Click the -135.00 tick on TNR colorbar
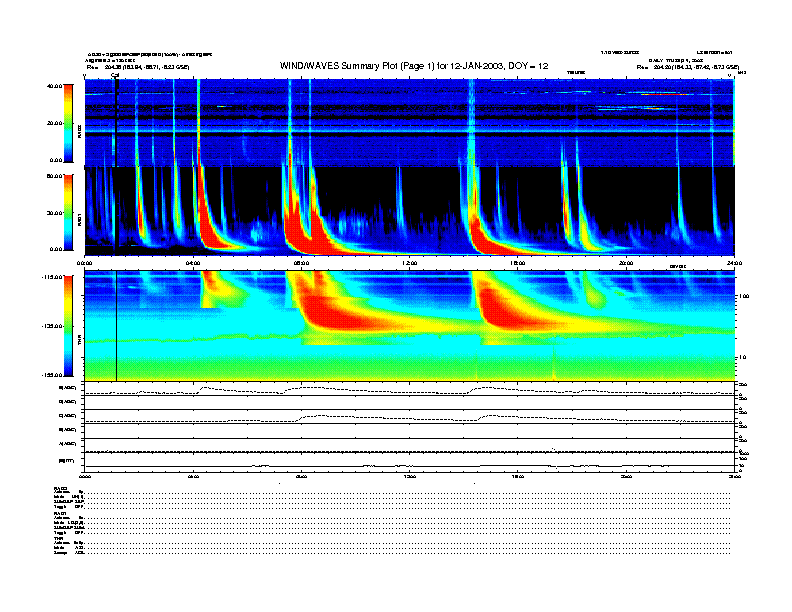The height and width of the screenshot is (612, 792). pyautogui.click(x=52, y=326)
